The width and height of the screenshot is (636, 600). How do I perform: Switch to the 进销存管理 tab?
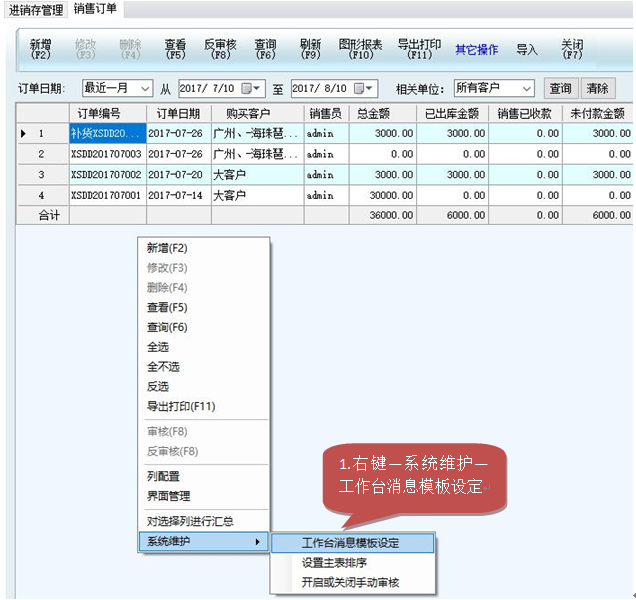coord(36,10)
